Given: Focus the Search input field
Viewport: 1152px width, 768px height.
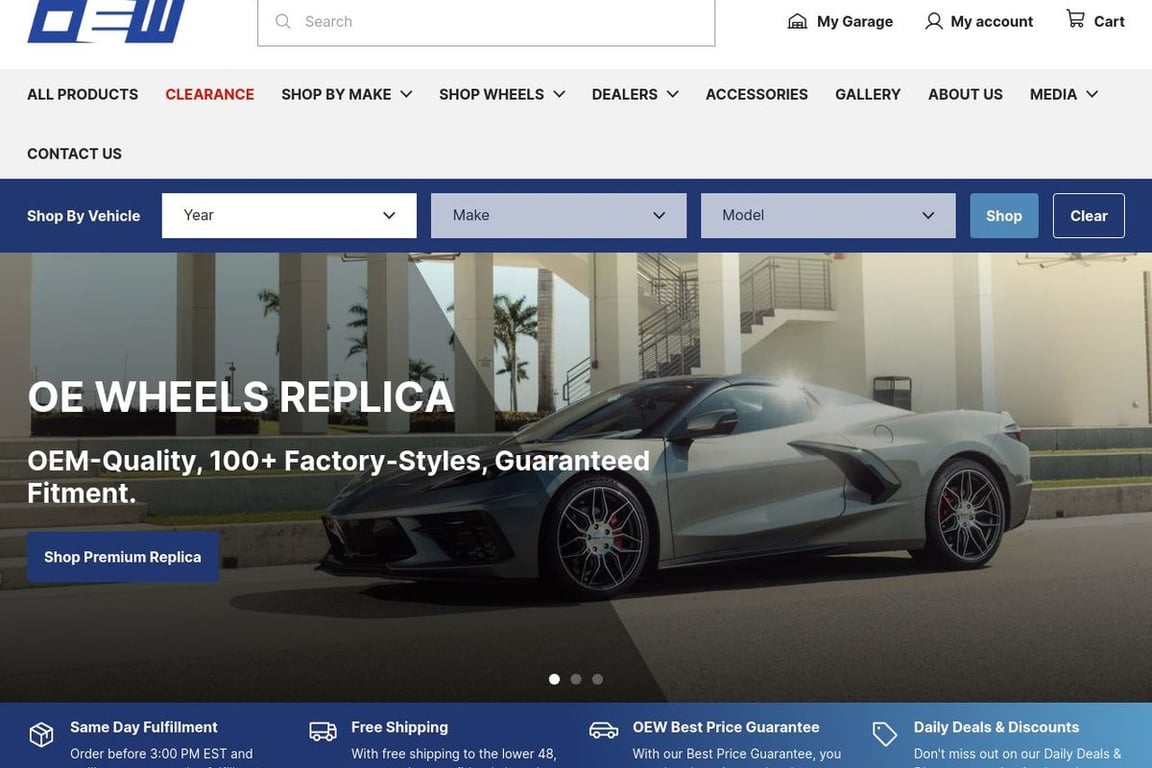Looking at the screenshot, I should point(486,22).
